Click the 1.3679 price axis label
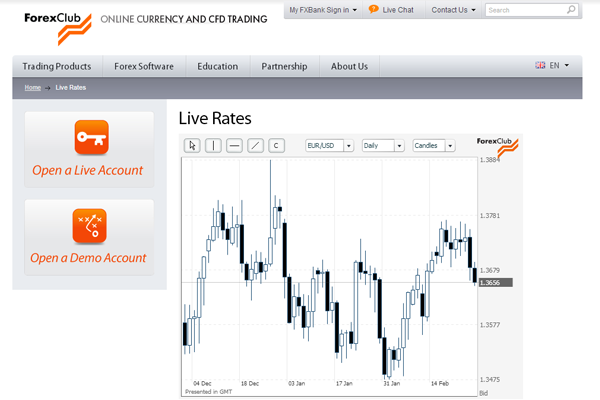The height and width of the screenshot is (400, 600). pos(490,270)
